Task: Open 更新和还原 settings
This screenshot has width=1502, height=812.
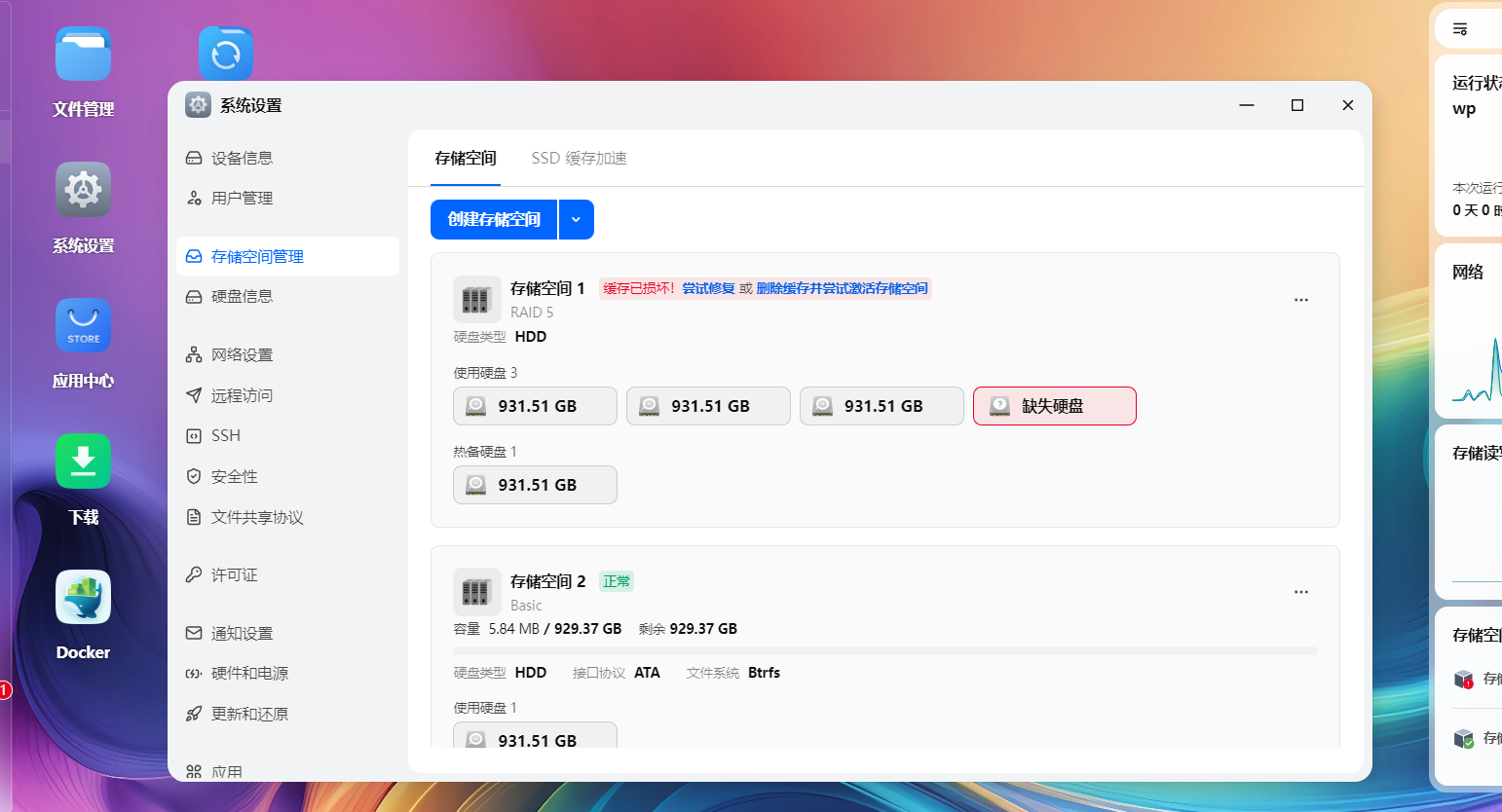Action: (287, 714)
